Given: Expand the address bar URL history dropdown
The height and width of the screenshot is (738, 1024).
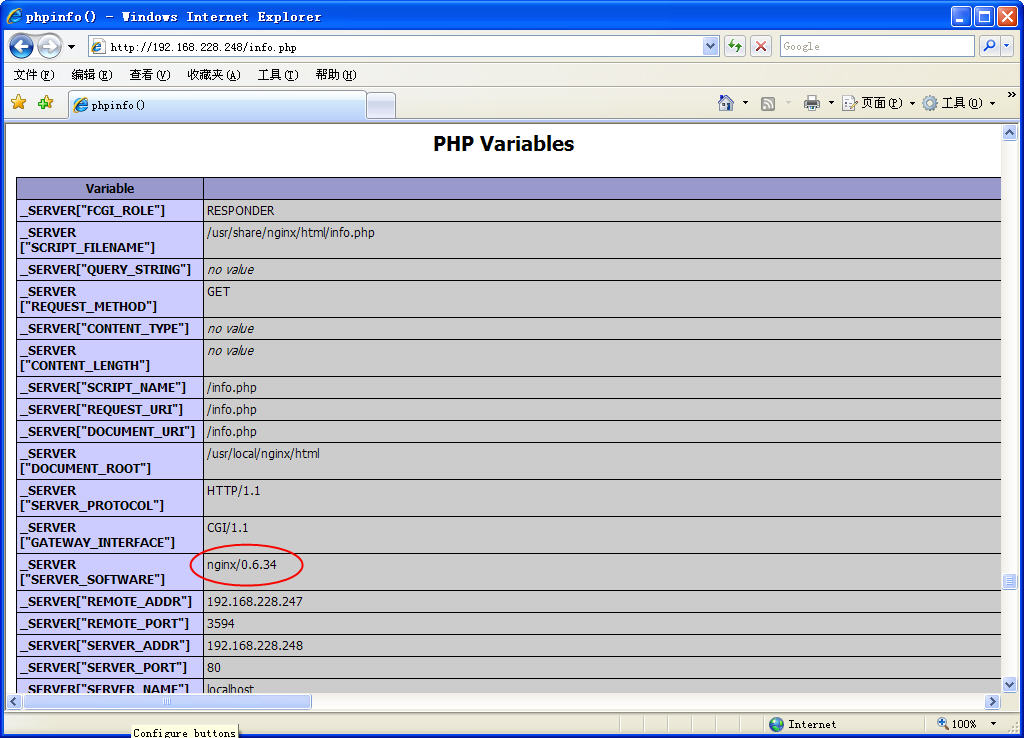Looking at the screenshot, I should [711, 46].
